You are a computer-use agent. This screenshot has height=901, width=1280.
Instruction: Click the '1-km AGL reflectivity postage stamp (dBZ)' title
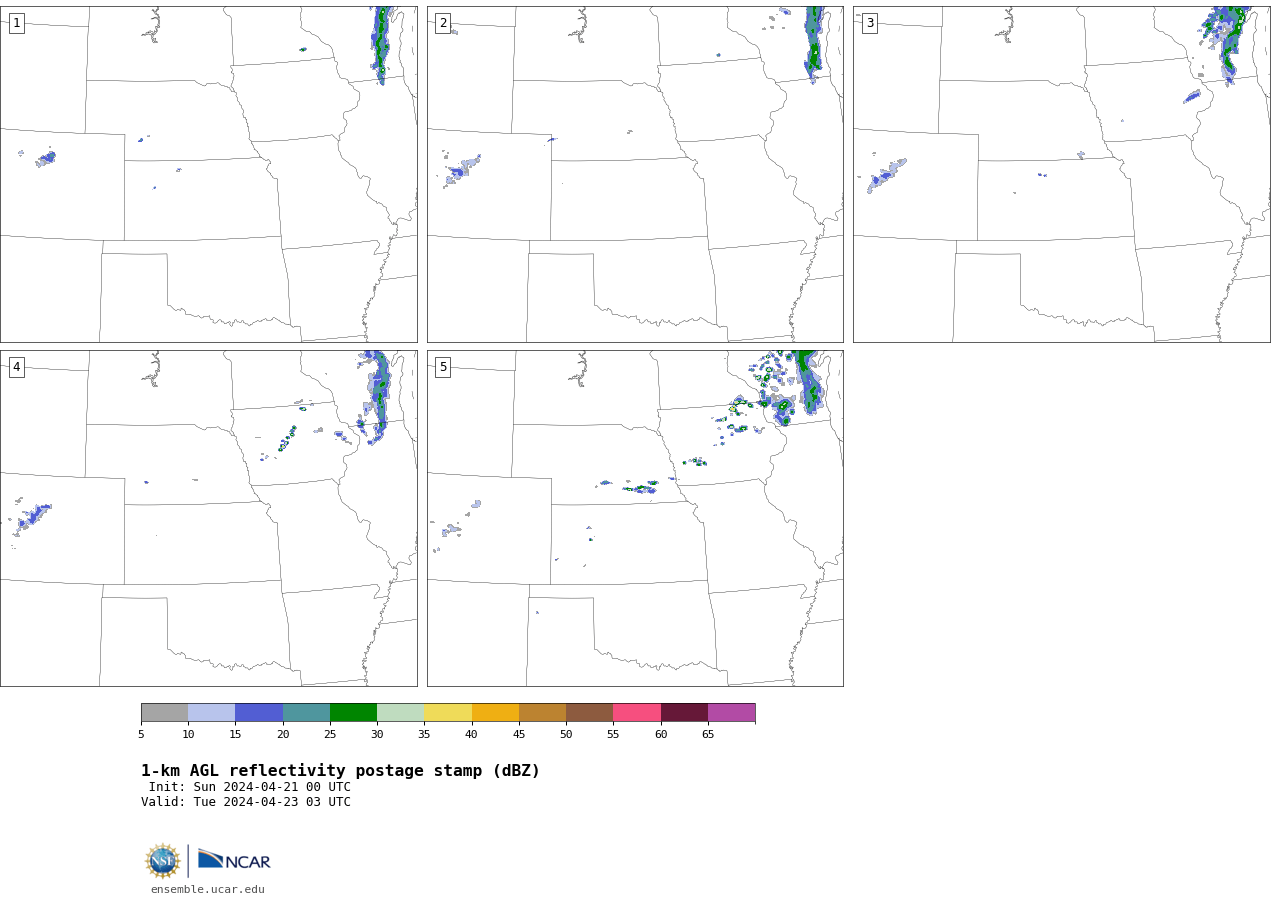coord(340,771)
